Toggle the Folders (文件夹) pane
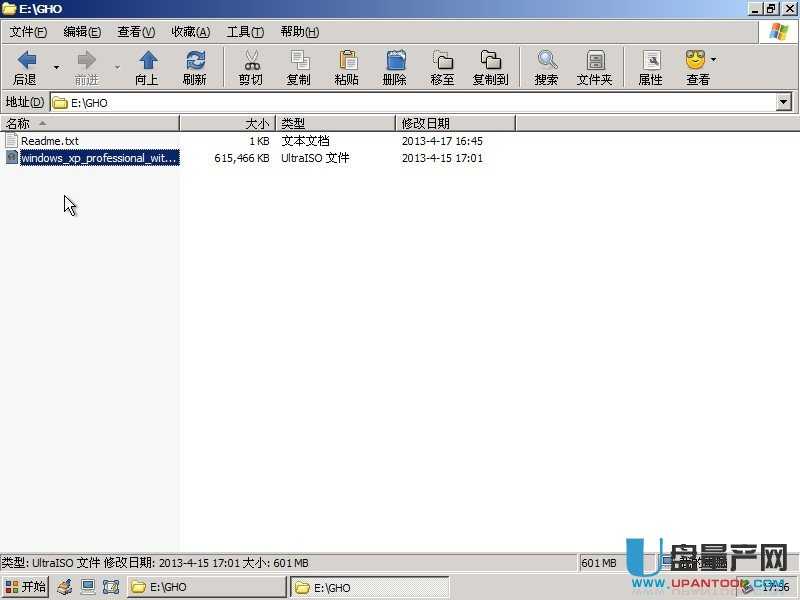This screenshot has width=800, height=600. pyautogui.click(x=594, y=68)
